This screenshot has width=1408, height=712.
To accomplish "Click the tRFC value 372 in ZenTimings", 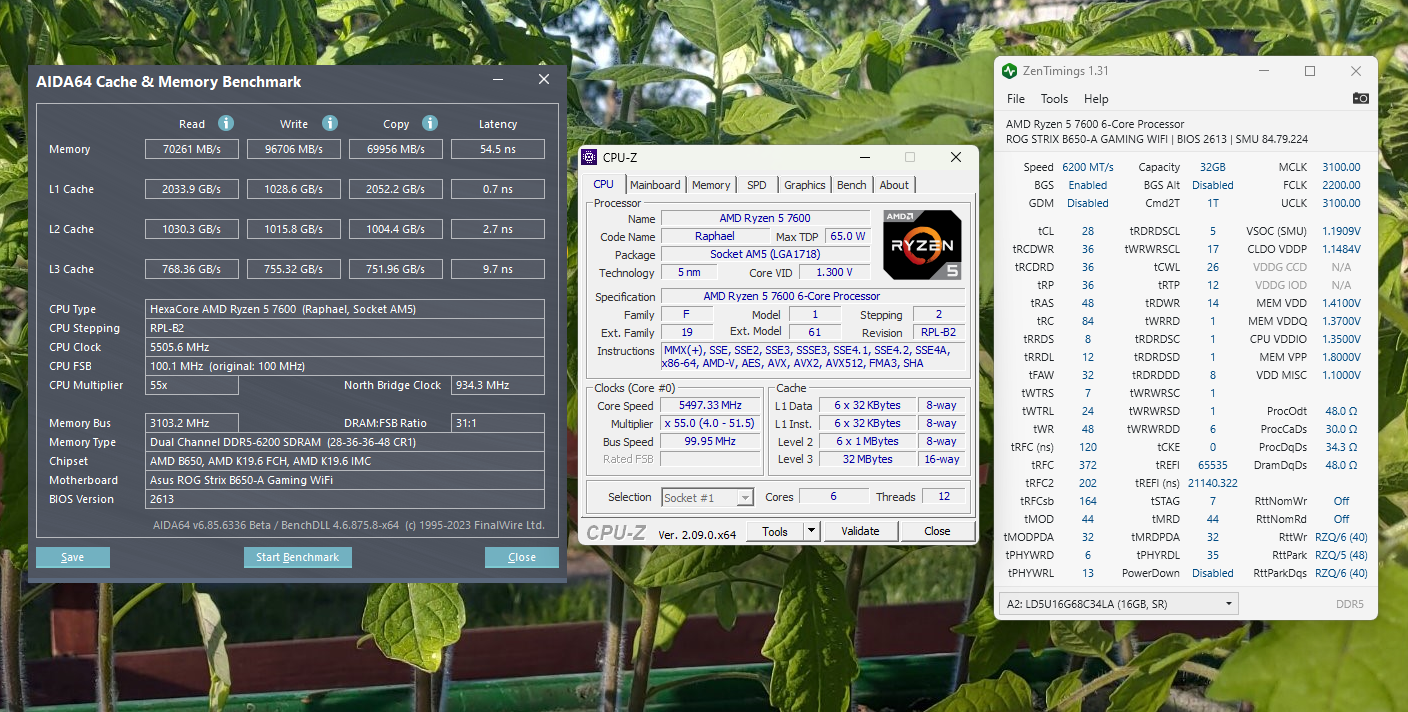I will point(1087,465).
